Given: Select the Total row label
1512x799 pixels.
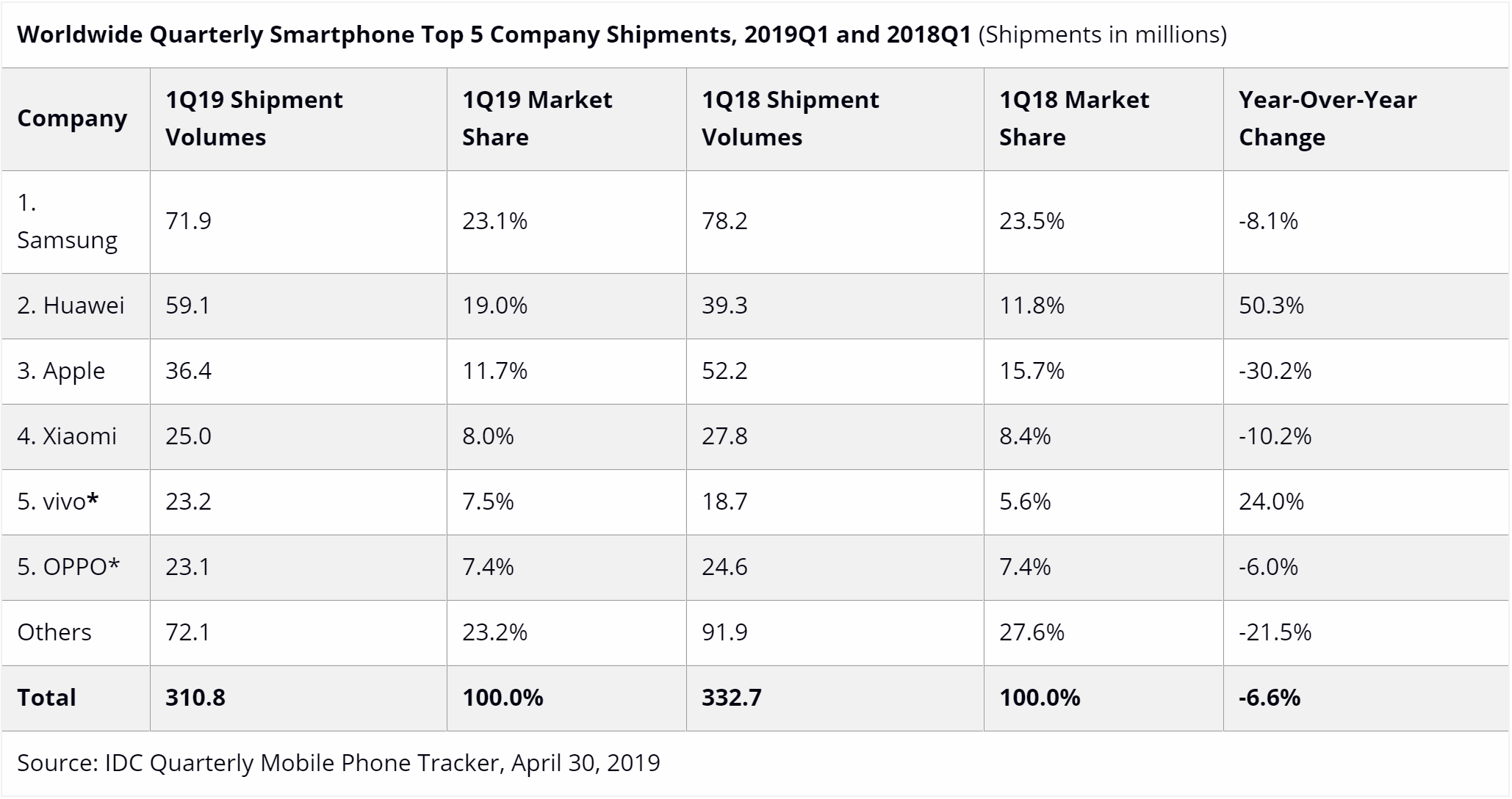Looking at the screenshot, I should point(46,698).
